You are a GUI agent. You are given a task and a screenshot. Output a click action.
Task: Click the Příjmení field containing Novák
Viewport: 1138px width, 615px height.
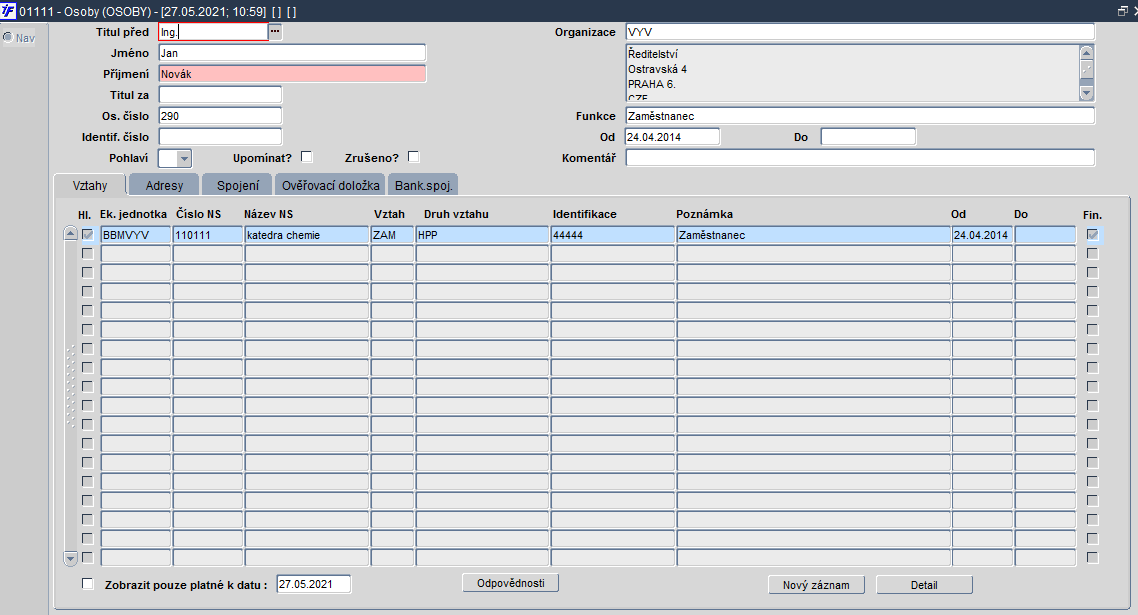tap(292, 74)
